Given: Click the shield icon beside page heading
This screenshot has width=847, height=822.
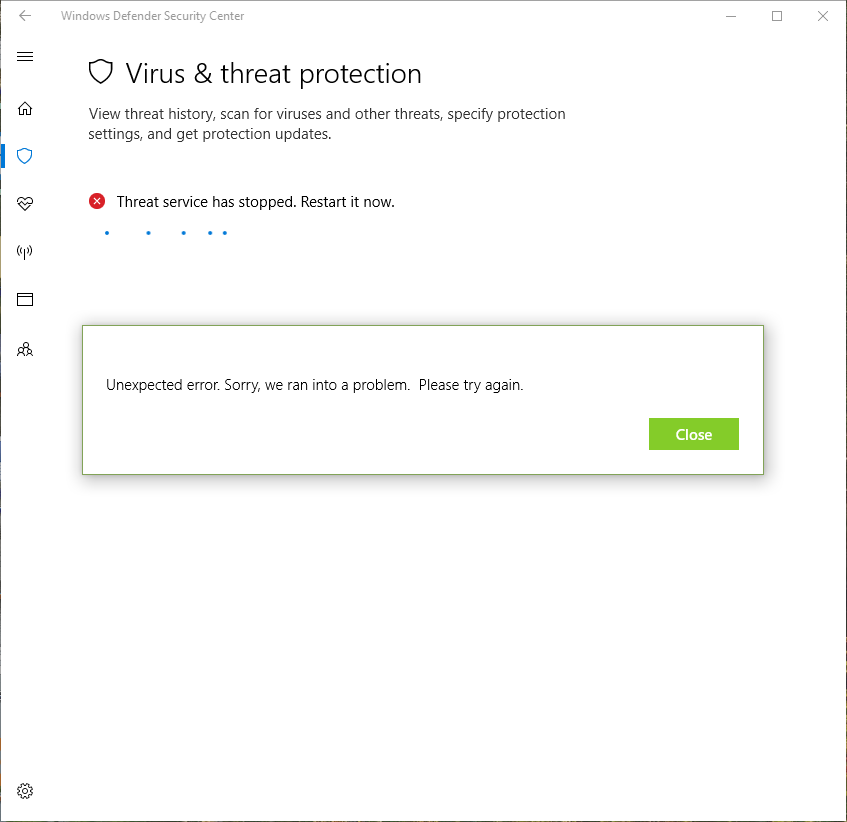Looking at the screenshot, I should (x=100, y=72).
